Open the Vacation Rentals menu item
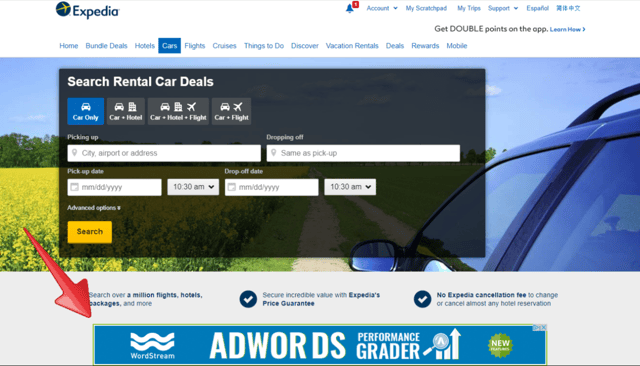The width and height of the screenshot is (640, 366). [352, 46]
